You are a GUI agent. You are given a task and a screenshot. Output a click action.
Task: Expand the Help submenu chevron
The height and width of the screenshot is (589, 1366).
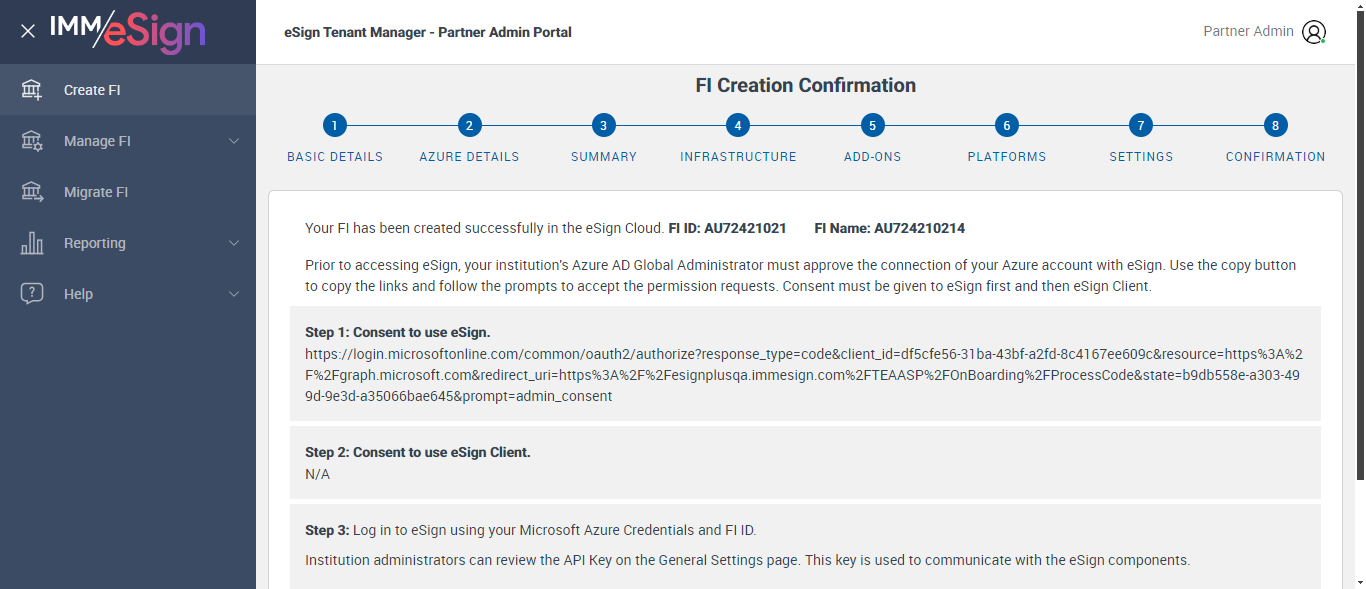[x=234, y=294]
